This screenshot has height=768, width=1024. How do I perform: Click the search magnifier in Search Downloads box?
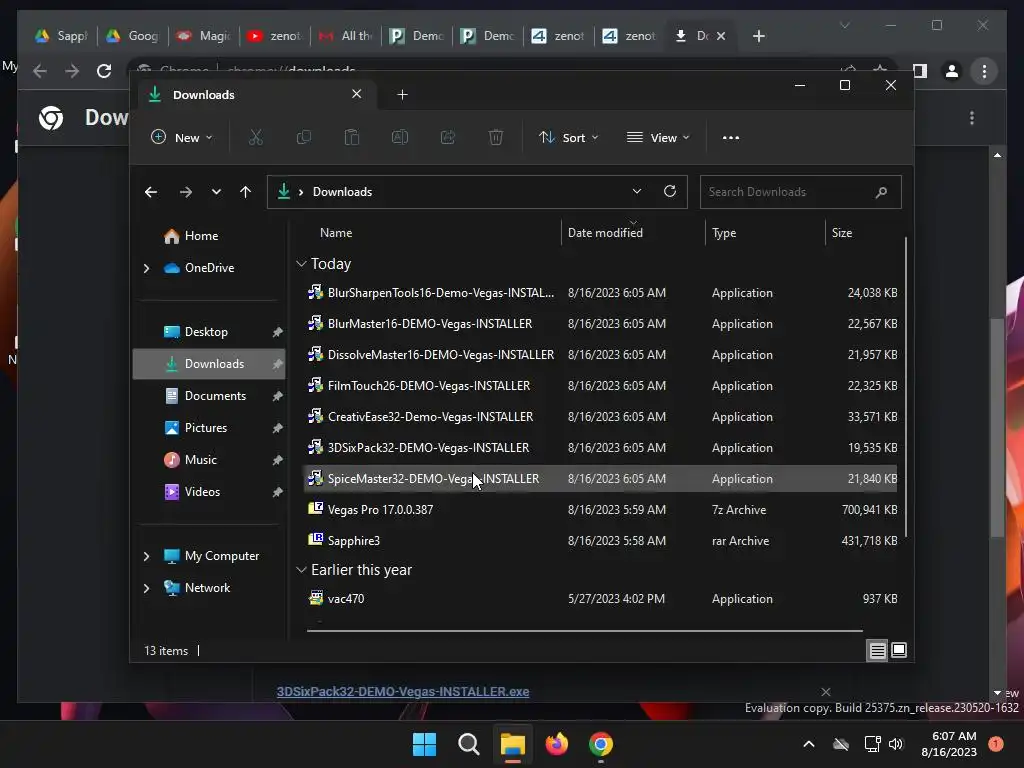click(881, 192)
